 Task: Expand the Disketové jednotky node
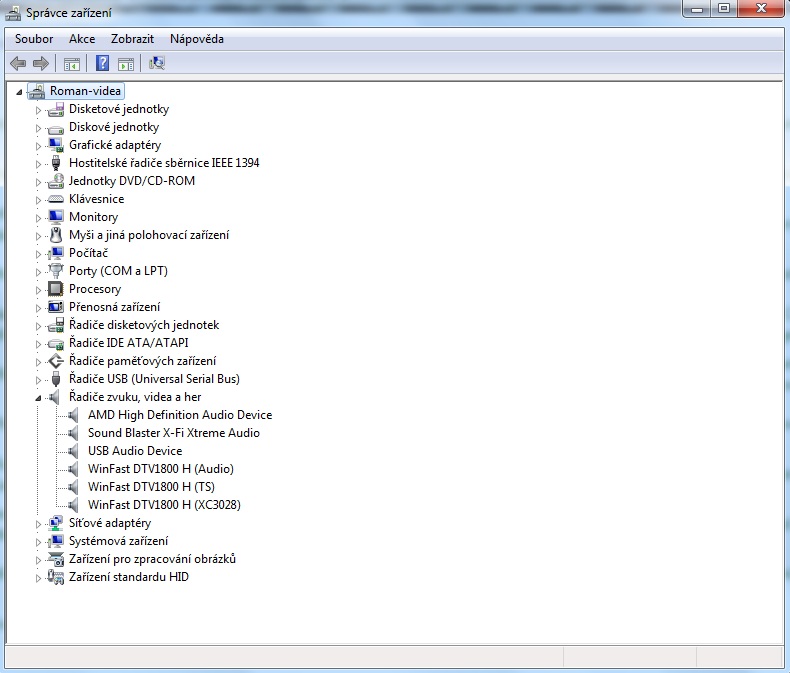[x=38, y=110]
